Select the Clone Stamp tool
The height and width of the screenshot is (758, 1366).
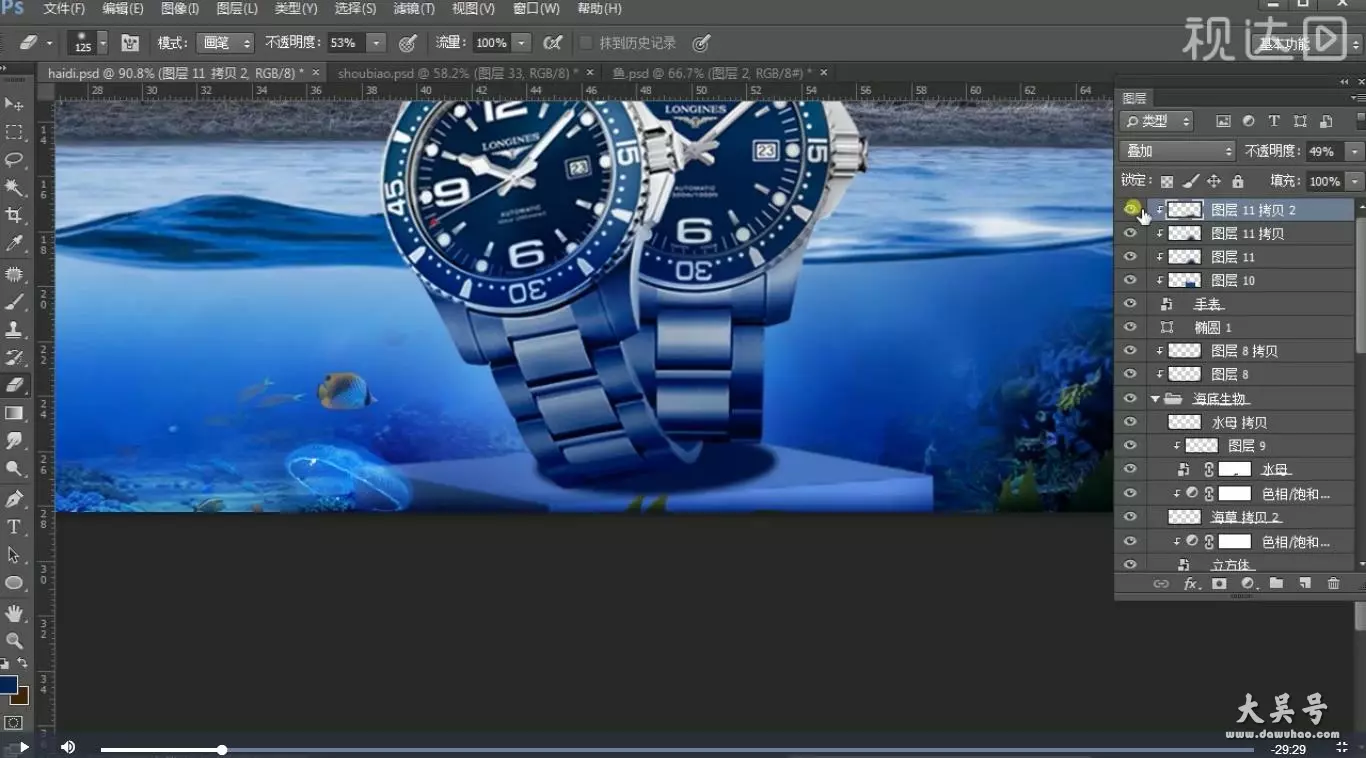point(14,329)
